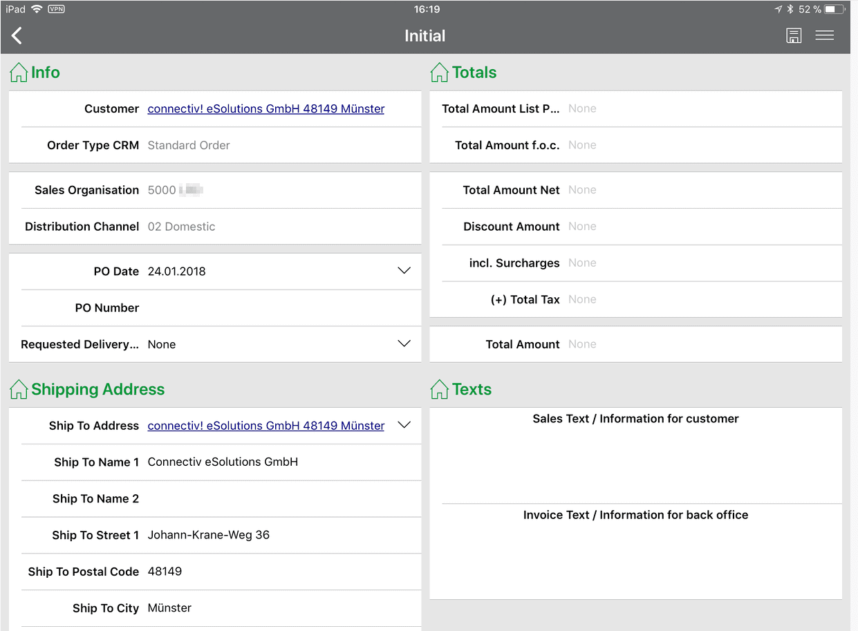Click the PO Number input field
The height and width of the screenshot is (631, 858).
[x=278, y=308]
